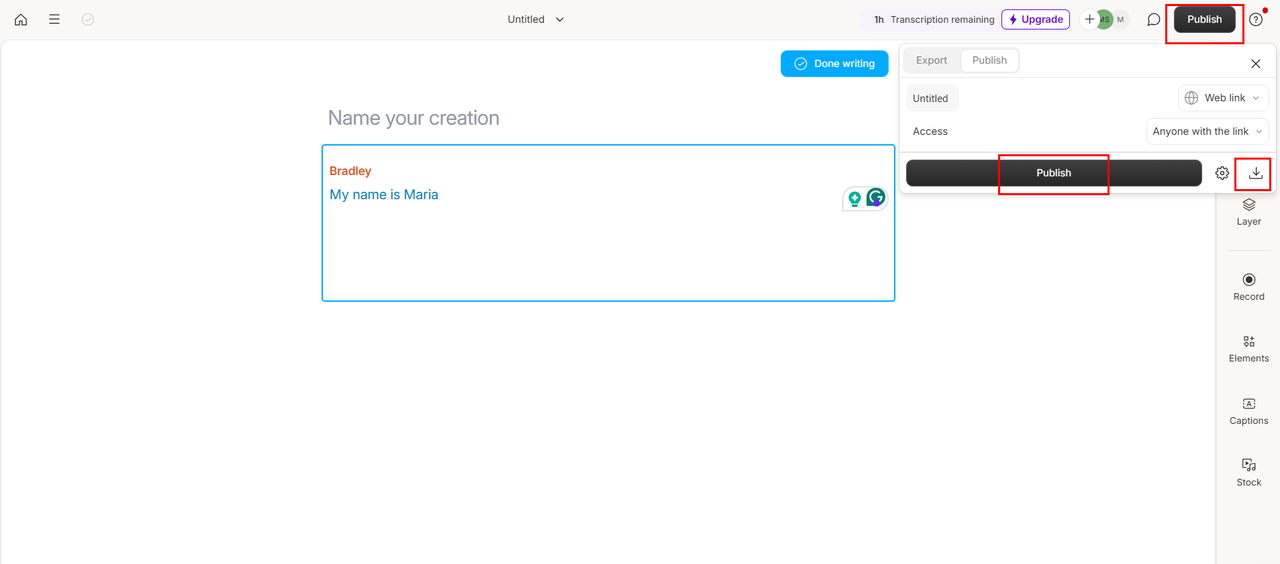Click the Upgrade button

tap(1035, 19)
